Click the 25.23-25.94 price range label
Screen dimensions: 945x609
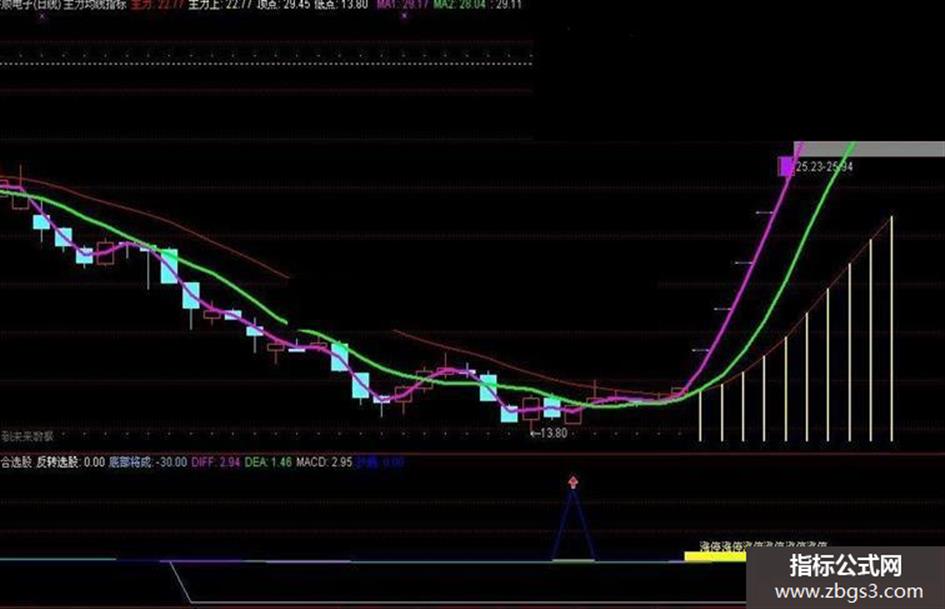tap(824, 166)
